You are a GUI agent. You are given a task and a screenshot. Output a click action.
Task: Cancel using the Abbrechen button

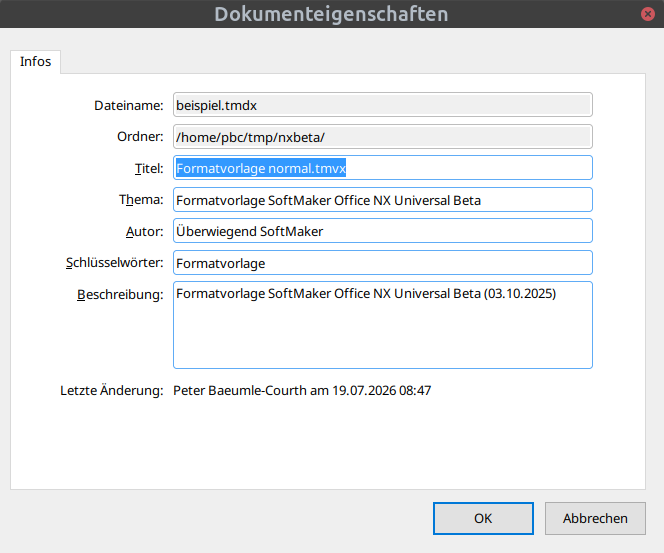(595, 518)
